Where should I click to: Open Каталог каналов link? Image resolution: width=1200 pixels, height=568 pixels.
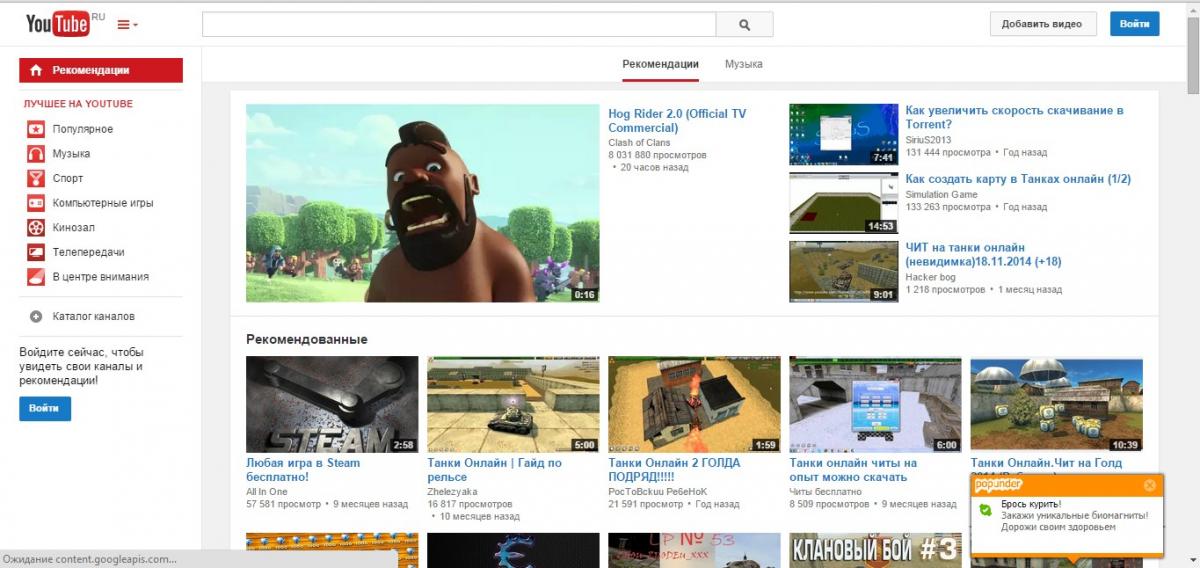[94, 316]
